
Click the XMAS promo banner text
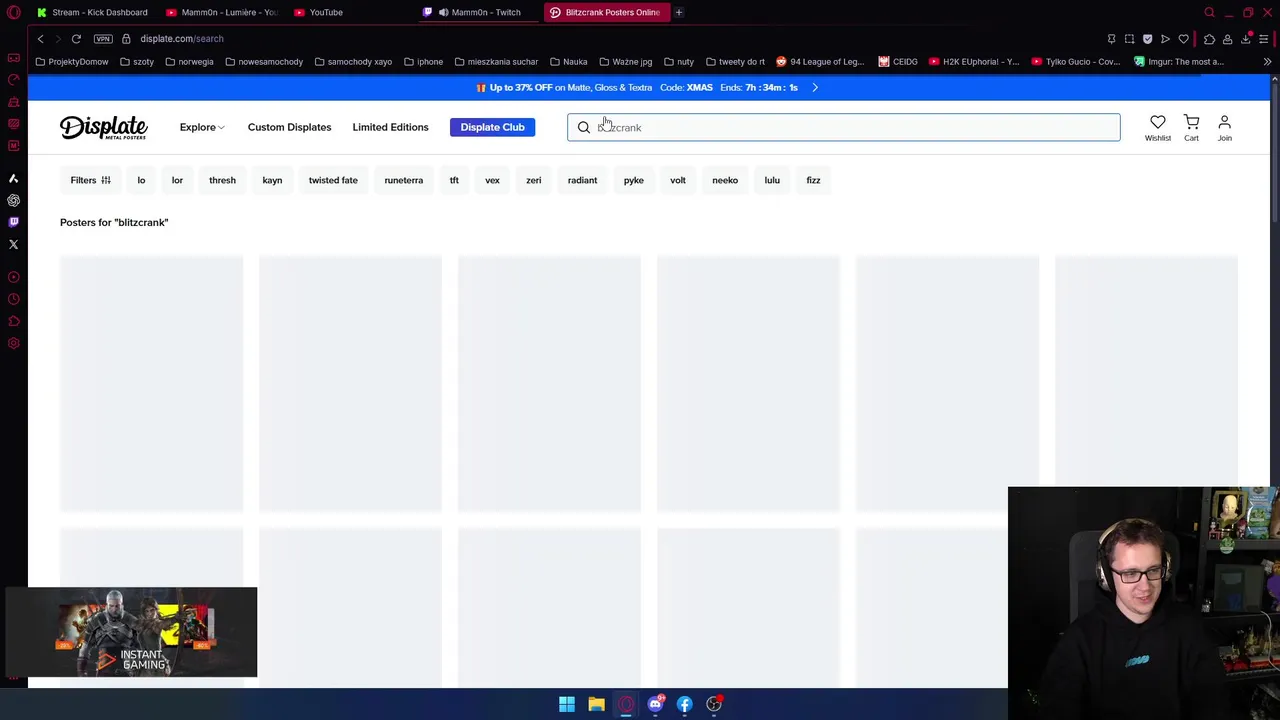coord(637,88)
